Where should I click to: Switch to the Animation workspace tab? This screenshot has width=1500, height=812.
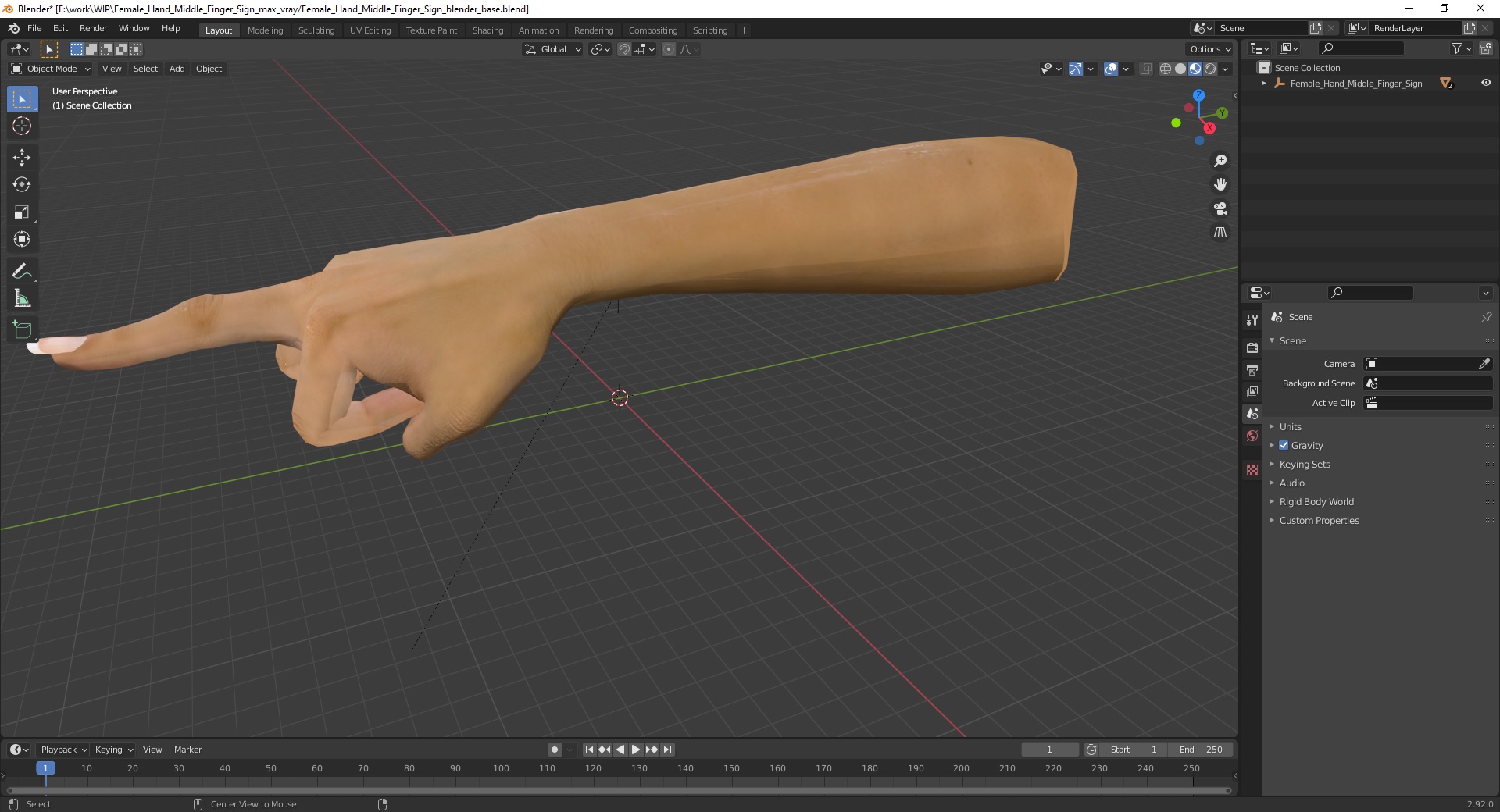pos(538,30)
